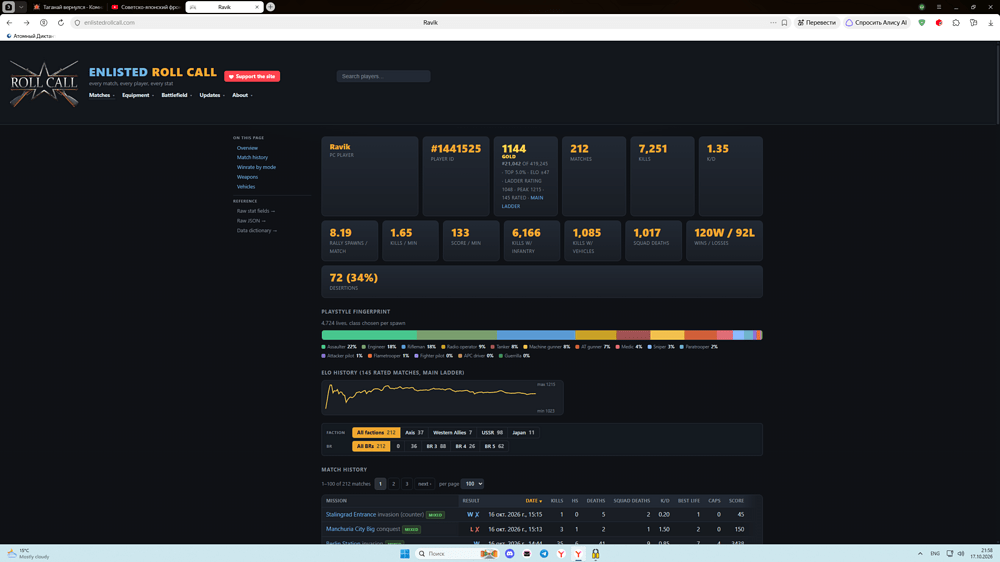The width and height of the screenshot is (1000, 562).
Task: Open the browser downloads arrow icon
Action: [x=990, y=22]
